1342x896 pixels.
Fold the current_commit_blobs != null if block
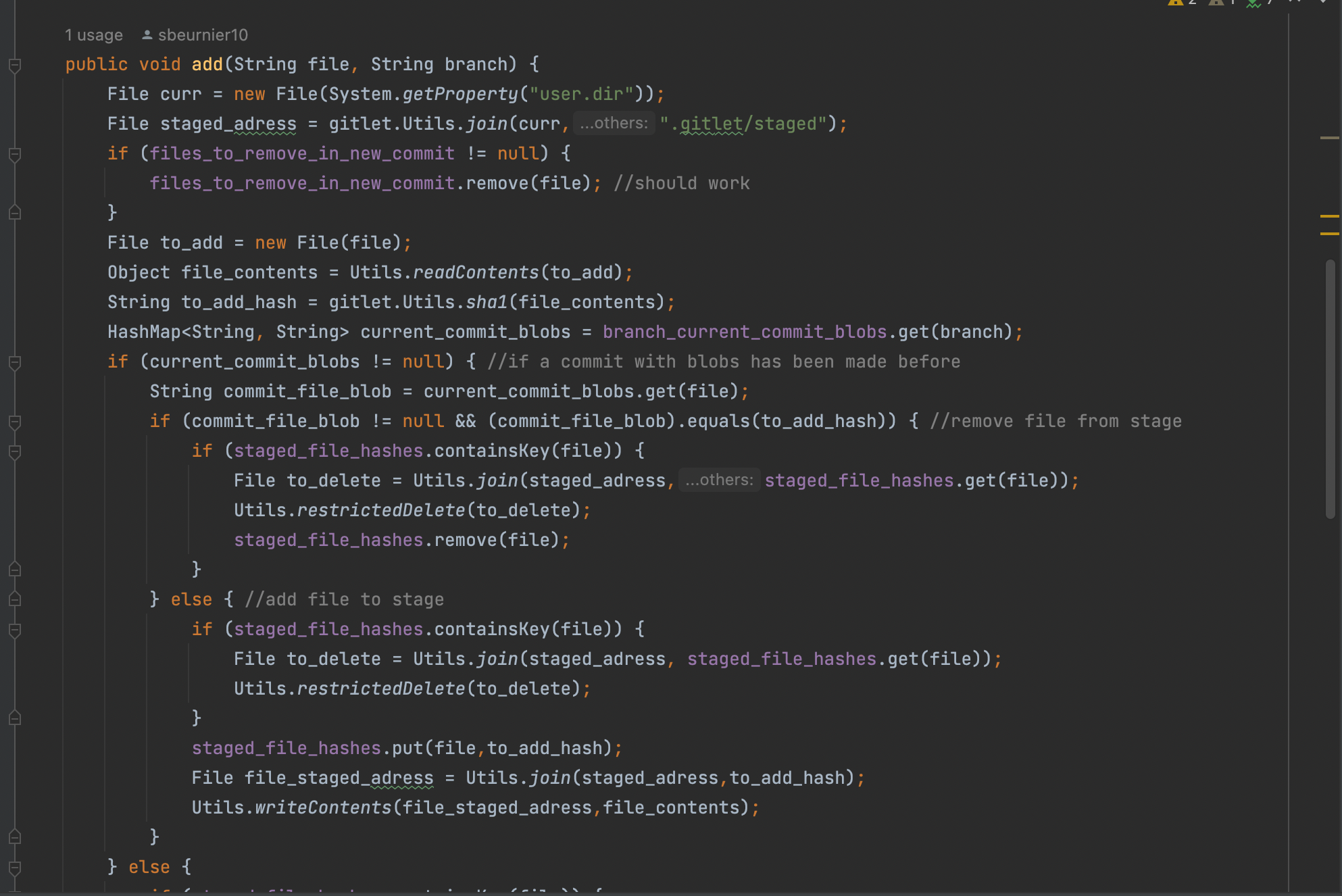click(15, 363)
